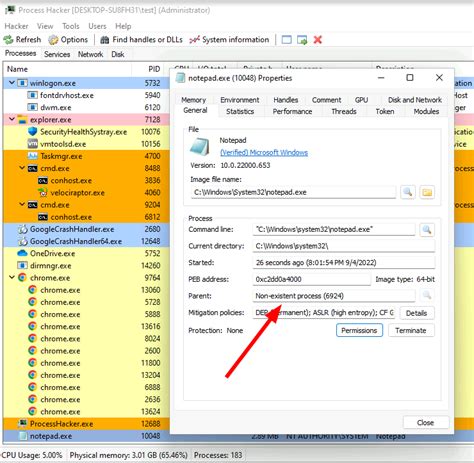Switch to the Services tab
The height and width of the screenshot is (463, 474).
tap(57, 54)
